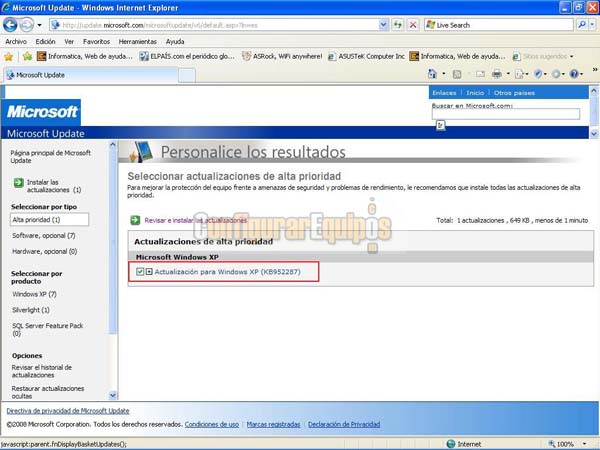The height and width of the screenshot is (450, 600).
Task: Click the Read Mail envelope icon
Action: (x=480, y=74)
